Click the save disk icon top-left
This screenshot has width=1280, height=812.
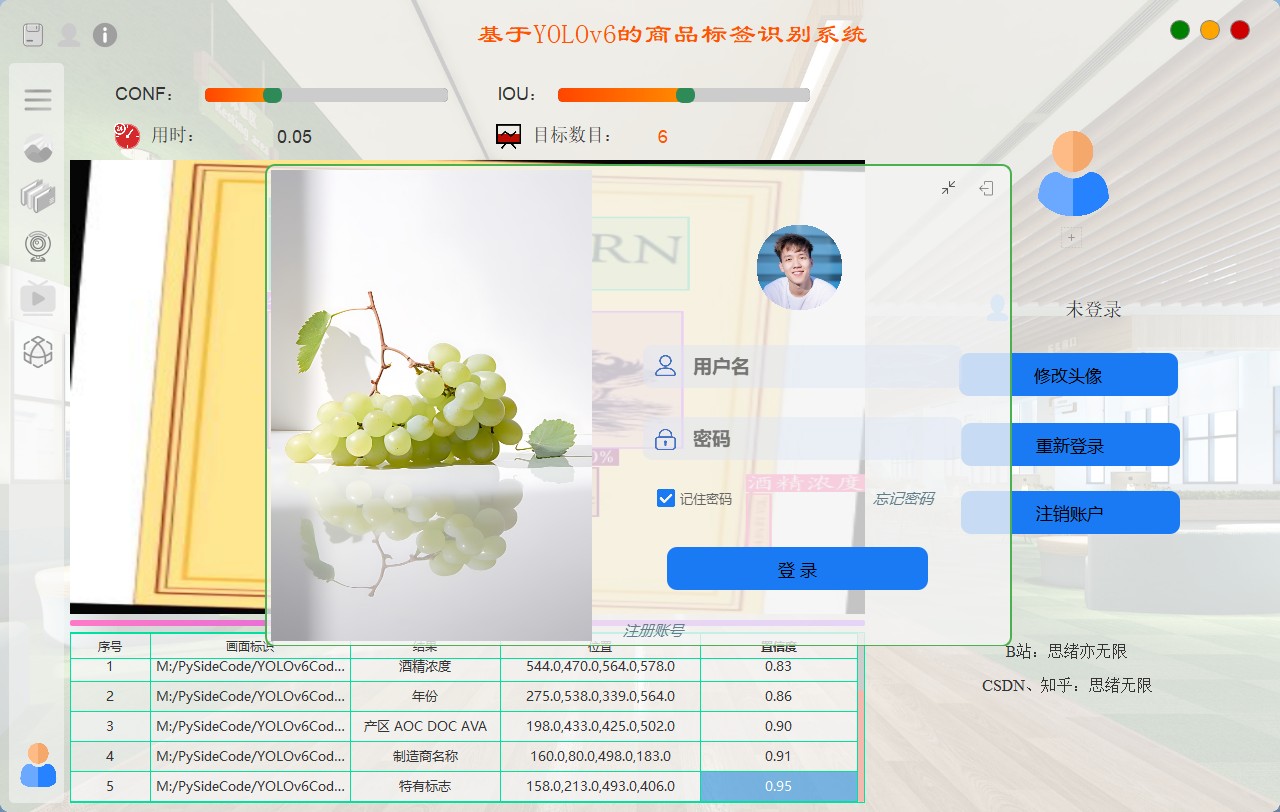33,35
